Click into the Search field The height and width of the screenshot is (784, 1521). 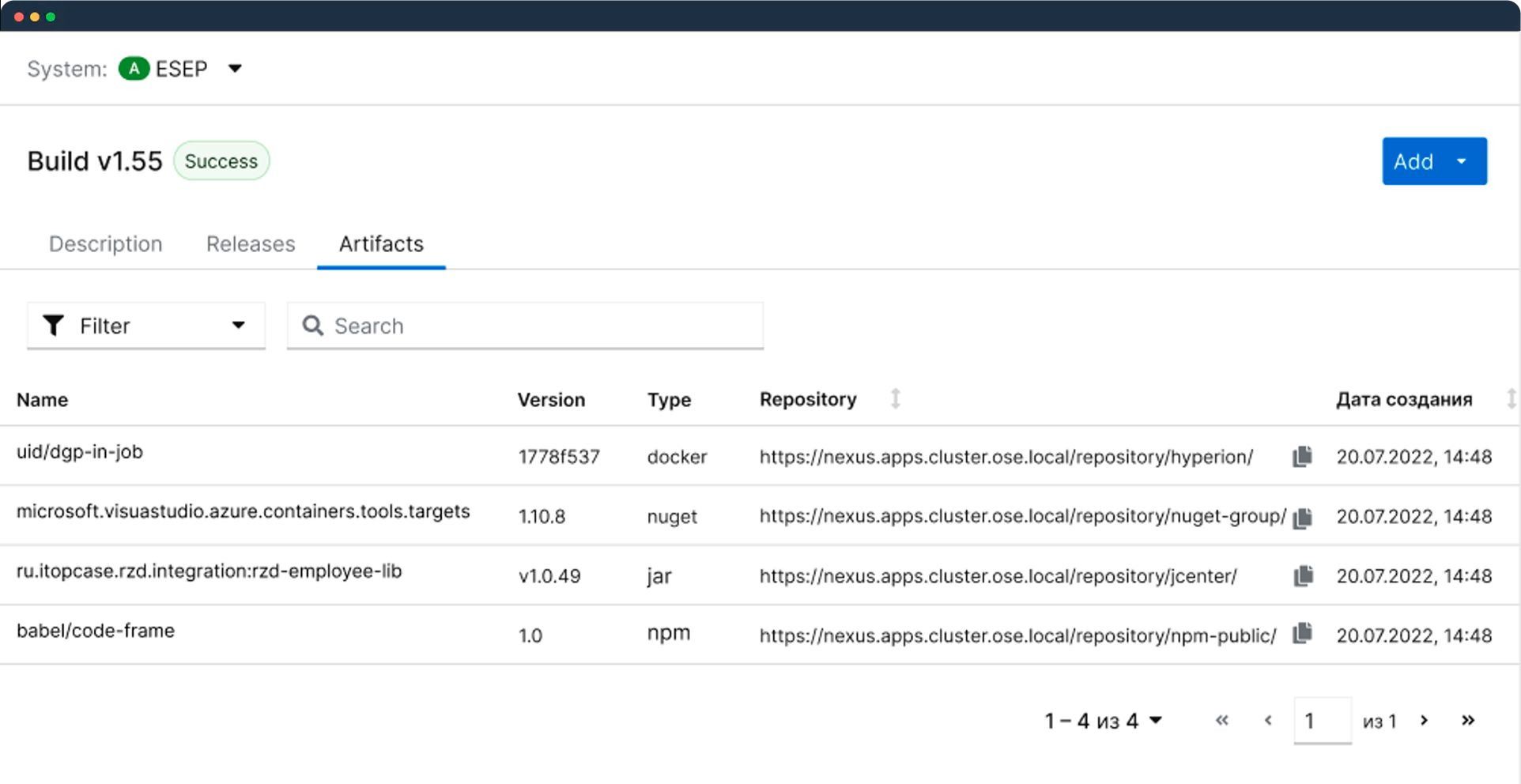pyautogui.click(x=538, y=326)
